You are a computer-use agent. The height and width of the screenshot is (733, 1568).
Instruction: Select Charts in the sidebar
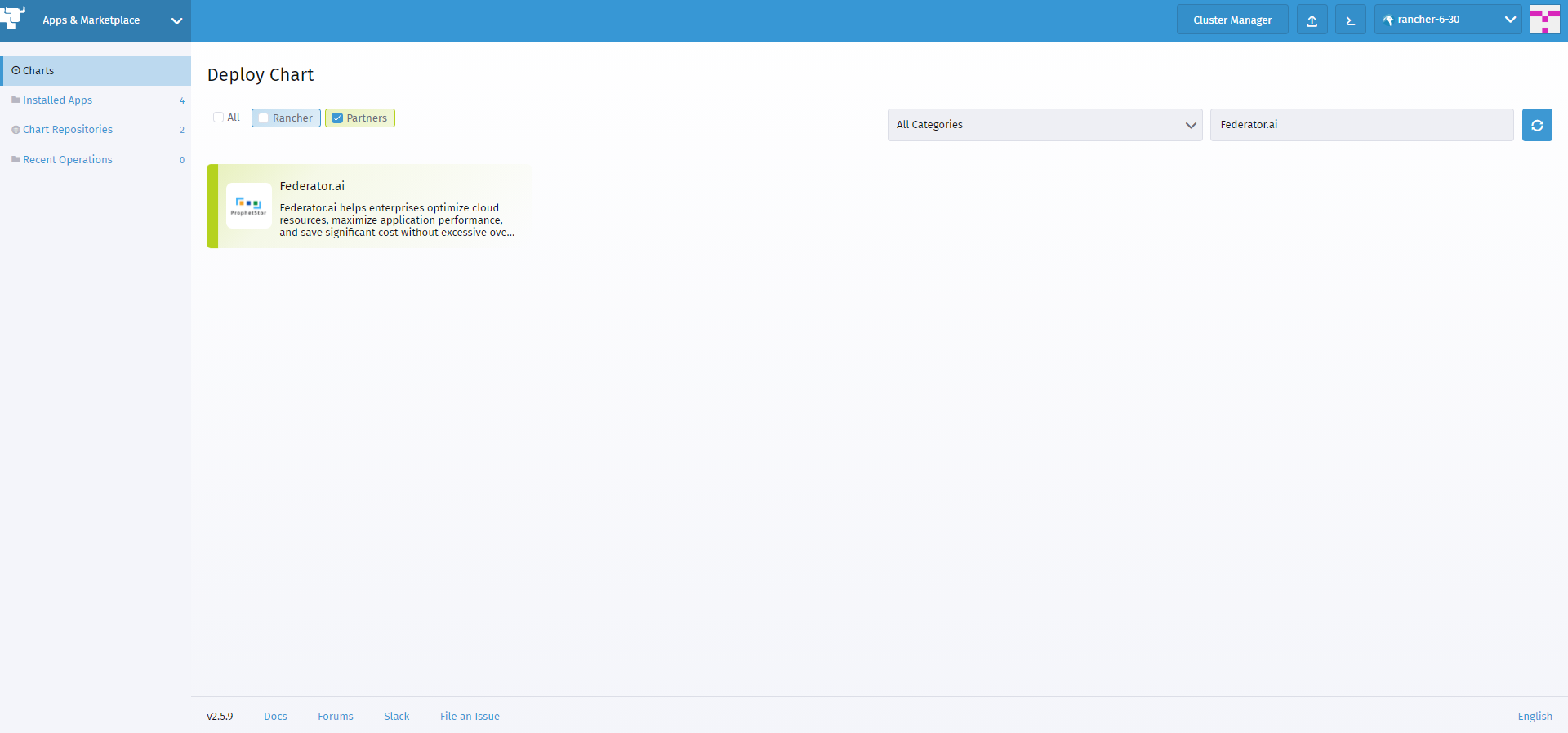(x=96, y=71)
